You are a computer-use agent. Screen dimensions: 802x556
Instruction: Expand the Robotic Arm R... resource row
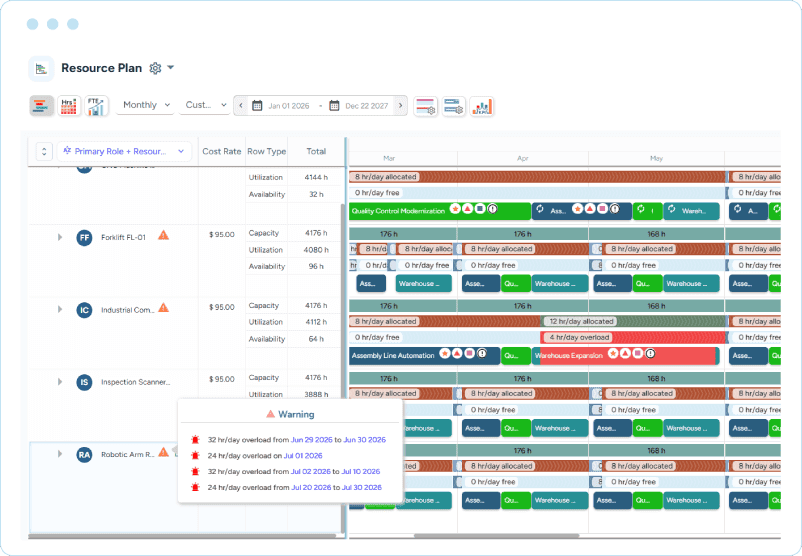(60, 454)
